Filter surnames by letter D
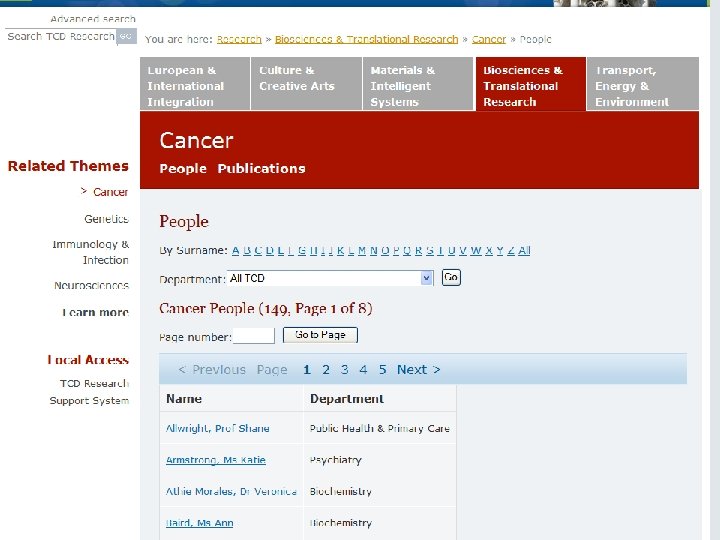The width and height of the screenshot is (720, 540). point(270,251)
